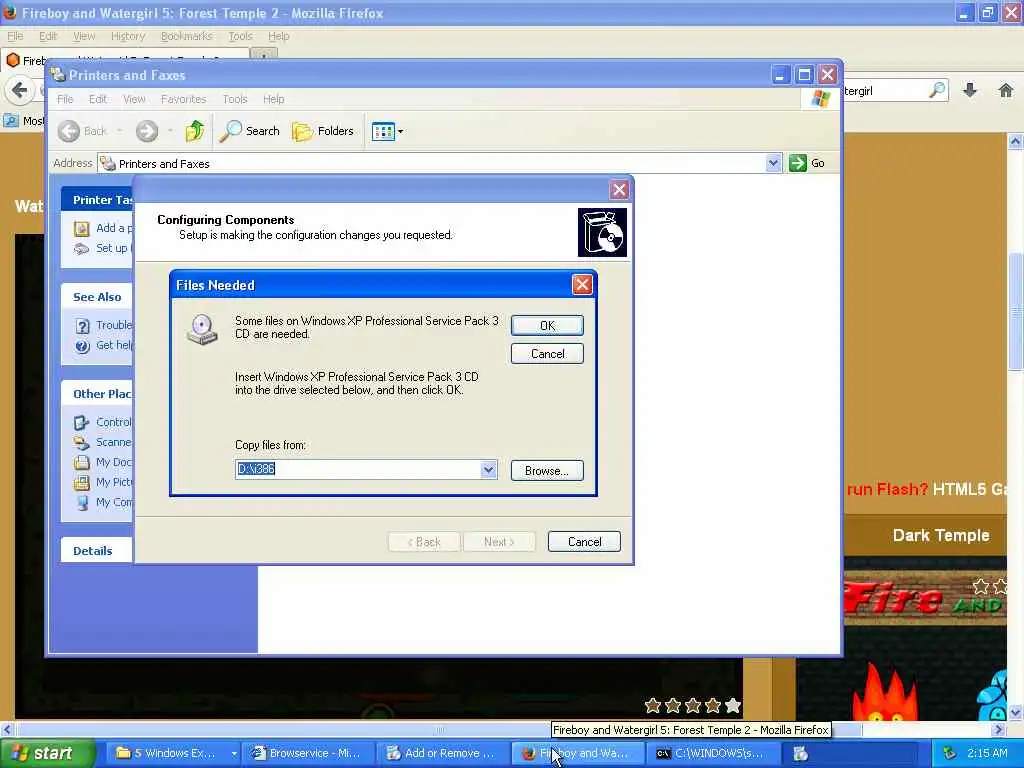Click the D:\i386 path field
Screen dimensions: 1024x768
click(358, 469)
